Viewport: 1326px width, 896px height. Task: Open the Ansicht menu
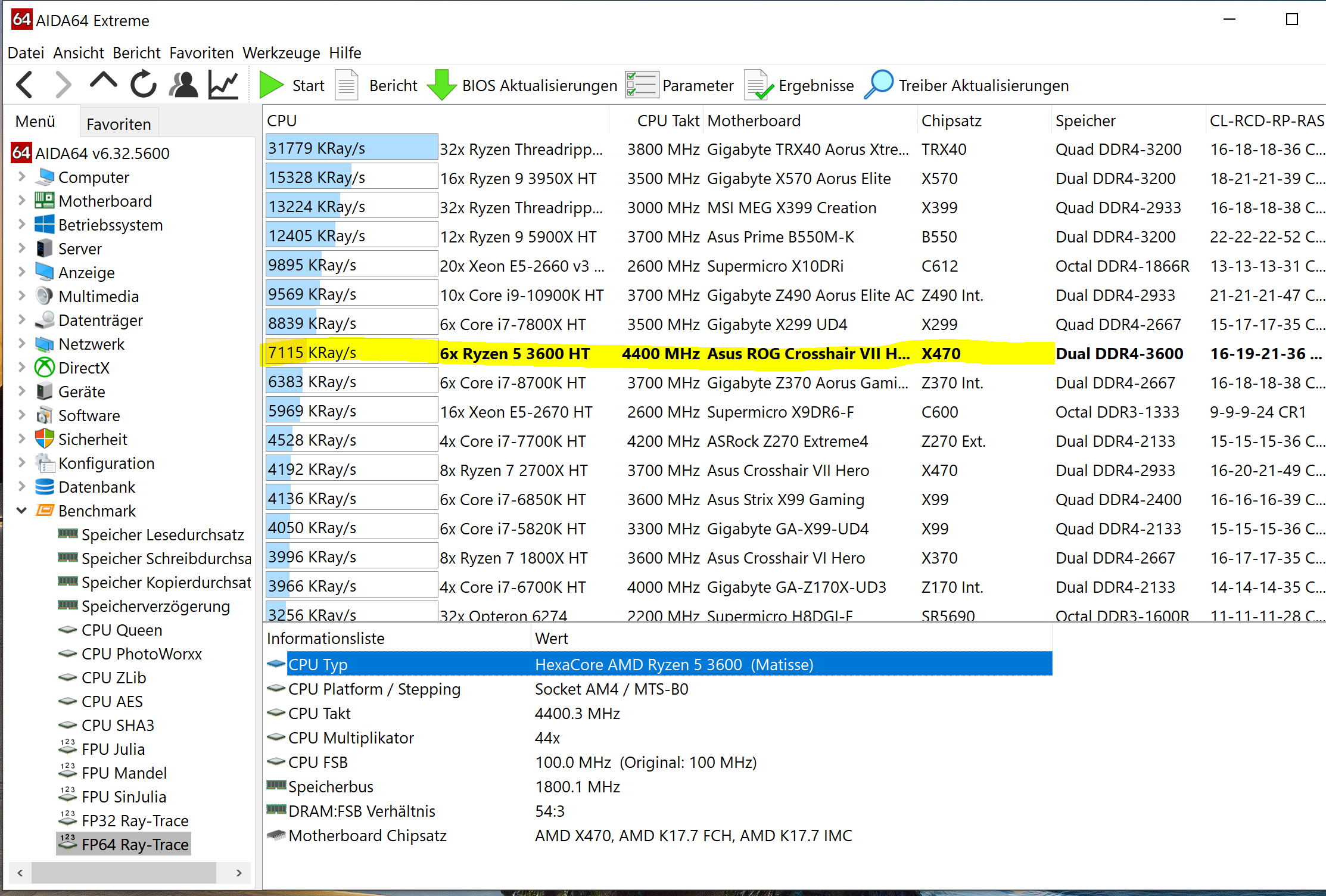(79, 52)
